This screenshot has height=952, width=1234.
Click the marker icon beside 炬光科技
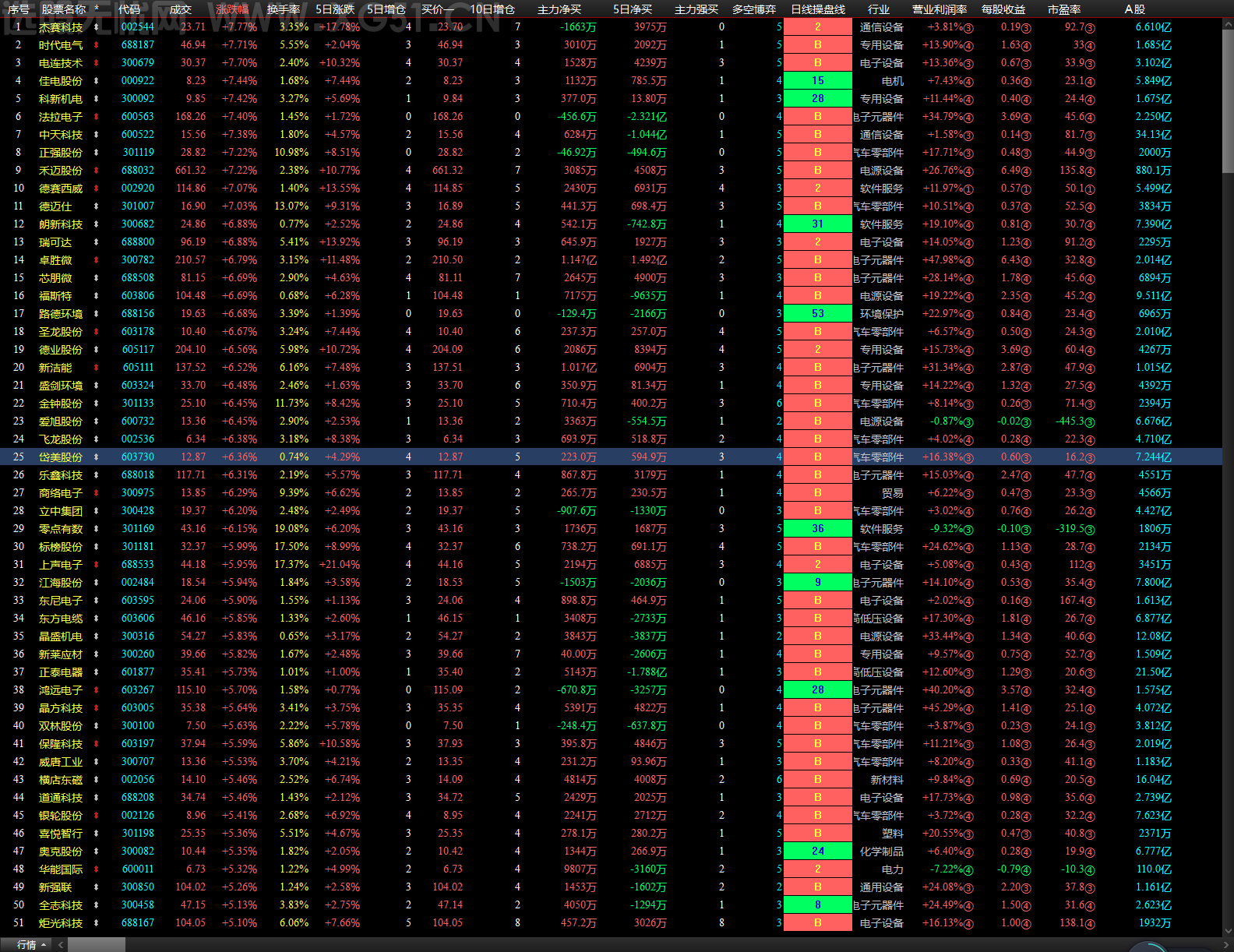tap(97, 923)
